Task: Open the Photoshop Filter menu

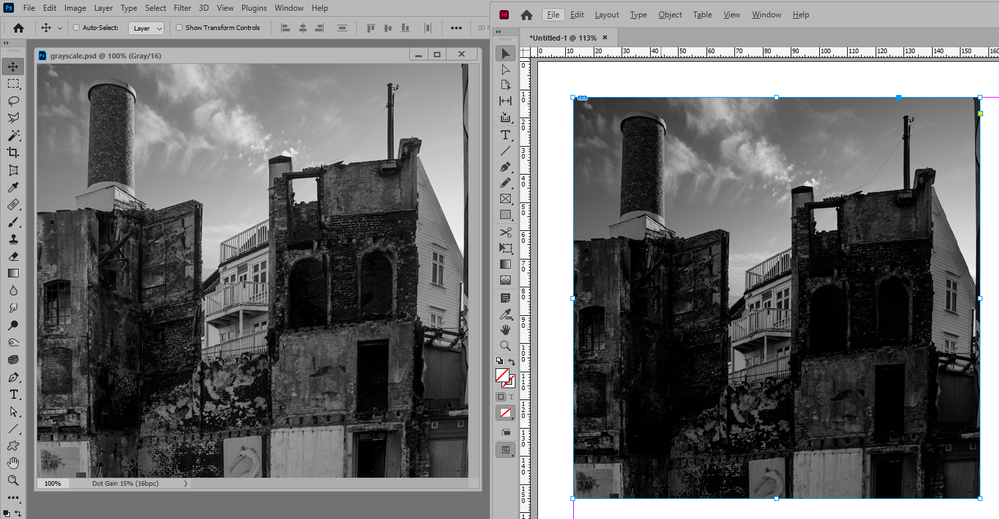Action: 182,8
